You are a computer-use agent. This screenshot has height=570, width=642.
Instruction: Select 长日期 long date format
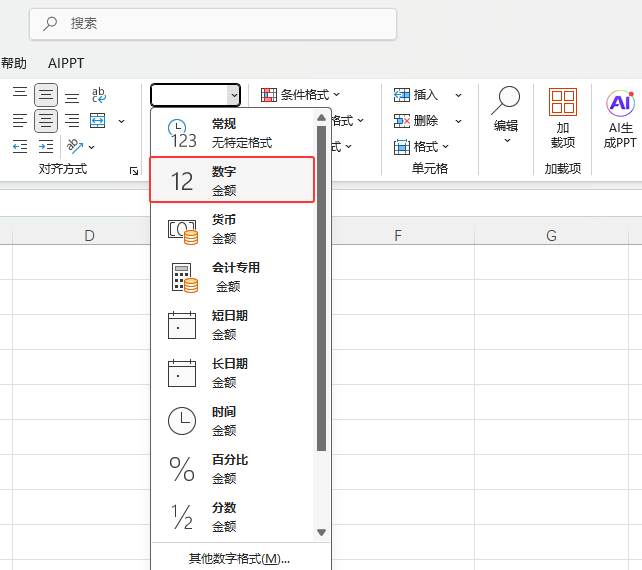(x=232, y=373)
